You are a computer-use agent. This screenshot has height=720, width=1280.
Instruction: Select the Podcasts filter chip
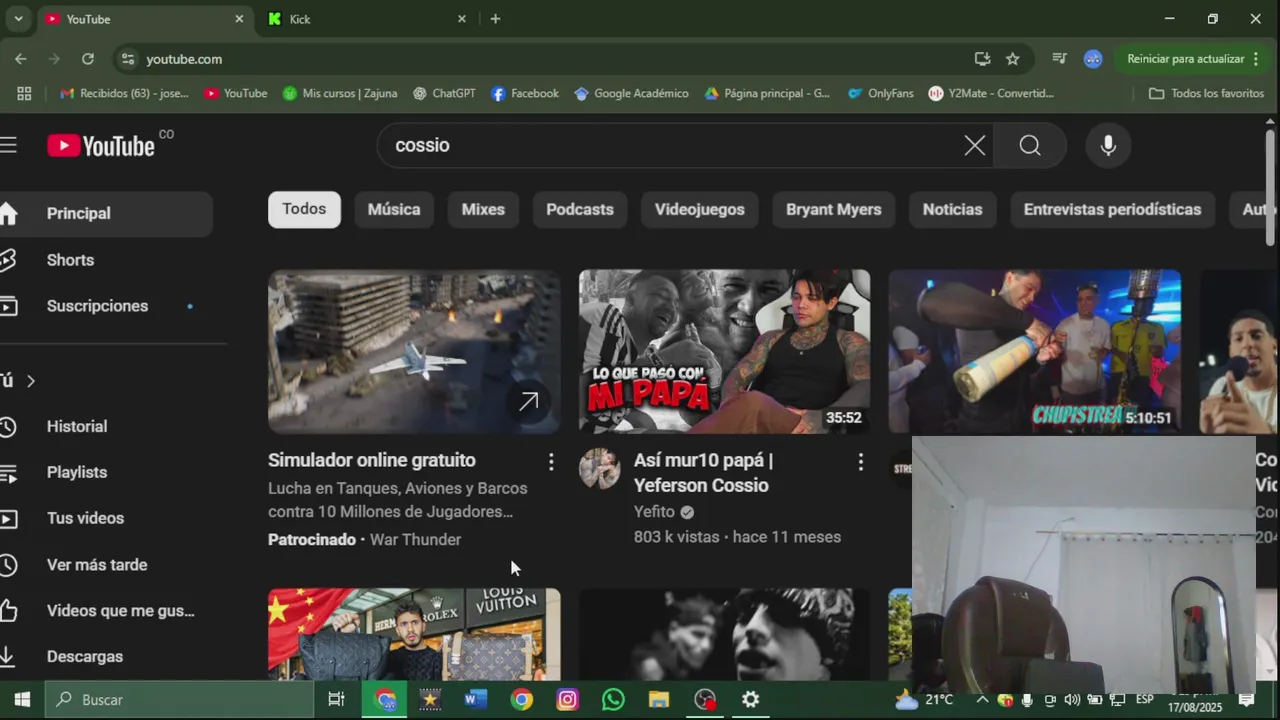(x=580, y=209)
